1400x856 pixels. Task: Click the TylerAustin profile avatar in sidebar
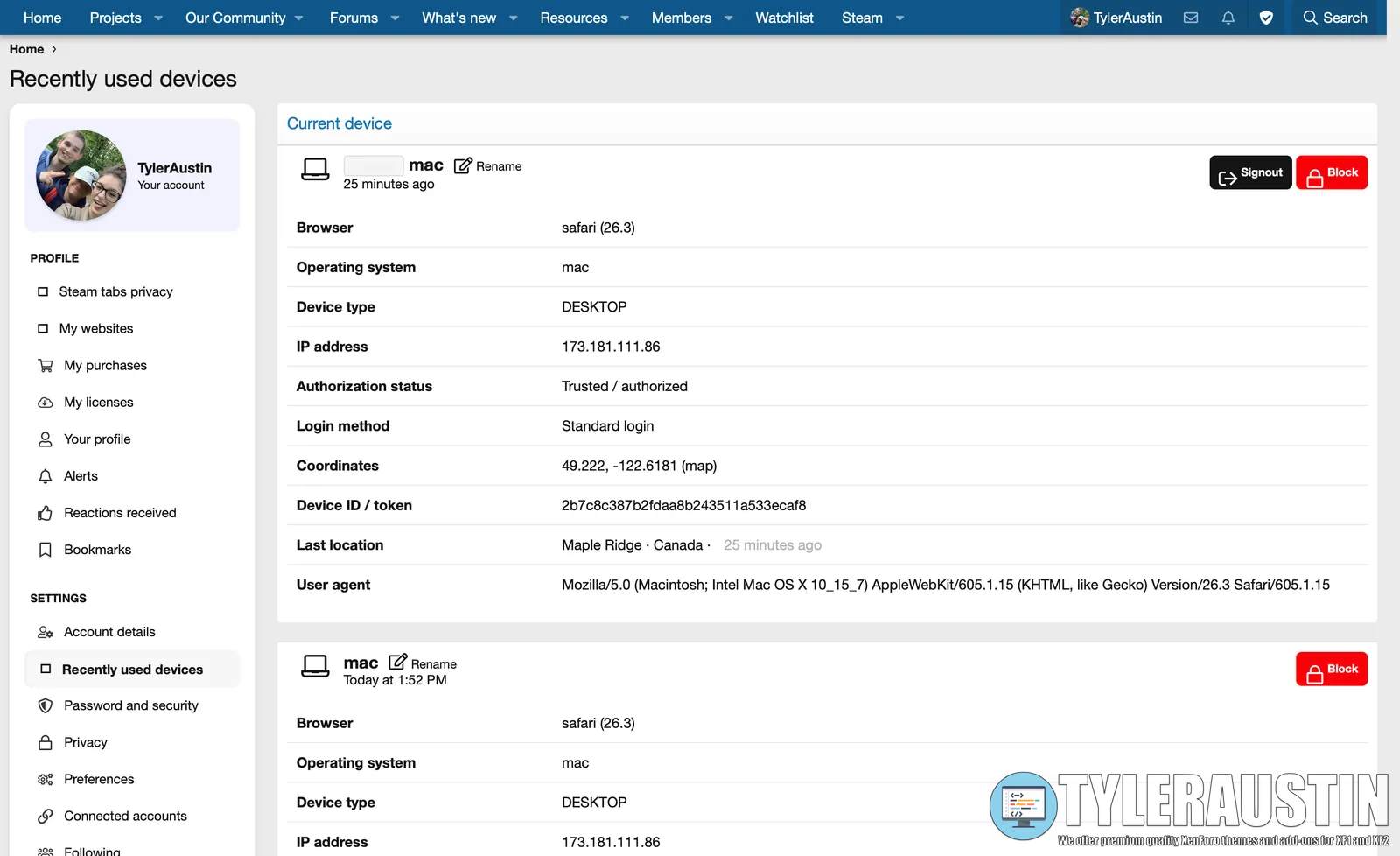[x=80, y=175]
